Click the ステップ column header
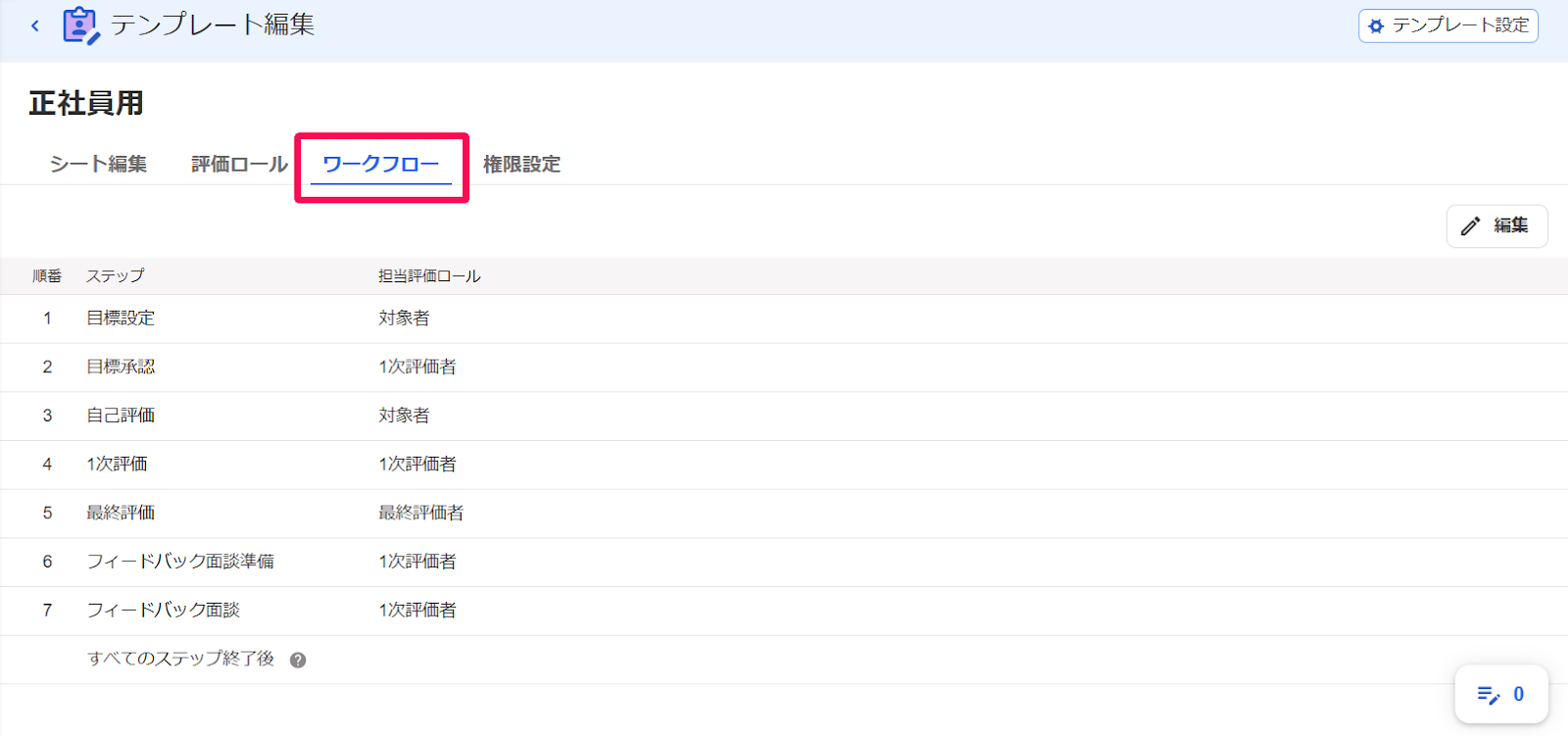 (x=115, y=276)
